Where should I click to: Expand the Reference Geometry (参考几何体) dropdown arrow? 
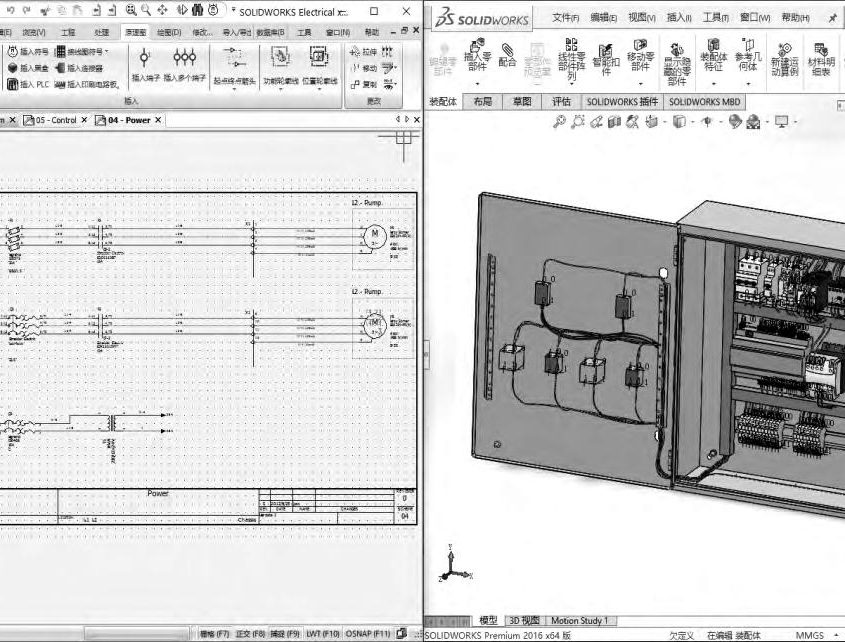tap(748, 84)
